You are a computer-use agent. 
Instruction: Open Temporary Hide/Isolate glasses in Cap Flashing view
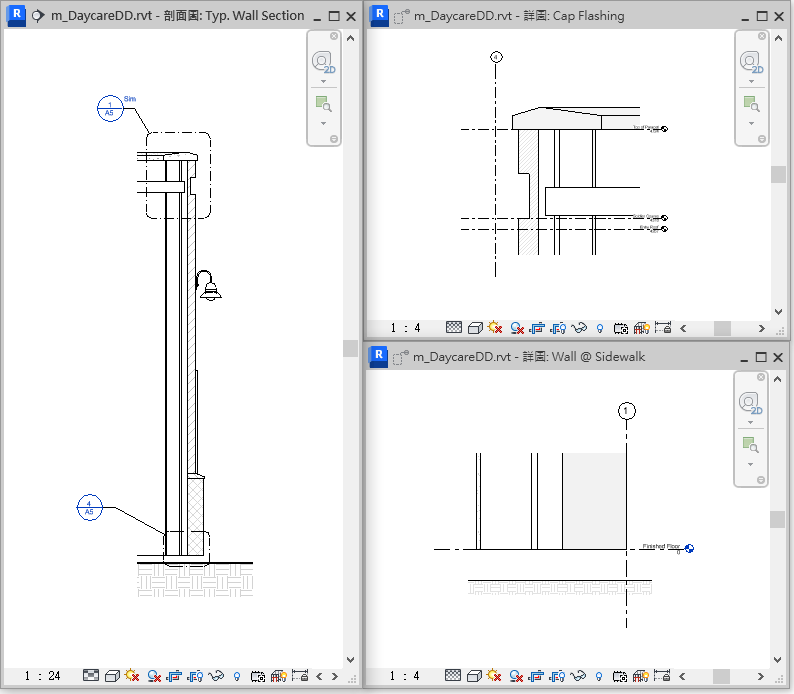(x=579, y=328)
